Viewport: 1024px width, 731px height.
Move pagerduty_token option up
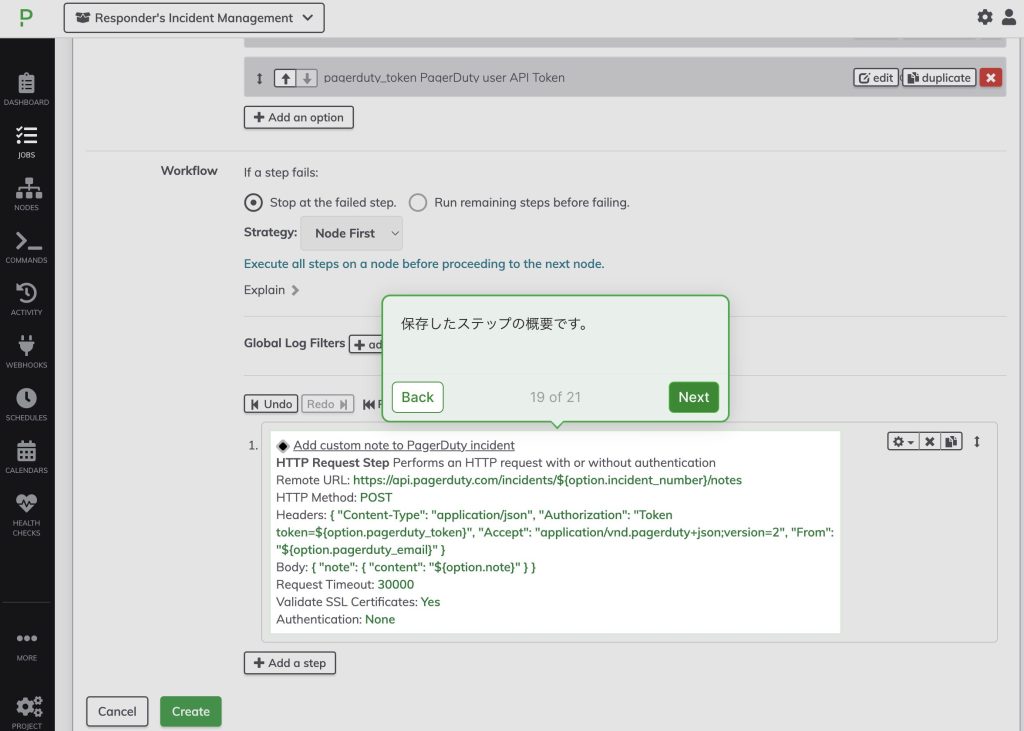pos(285,78)
